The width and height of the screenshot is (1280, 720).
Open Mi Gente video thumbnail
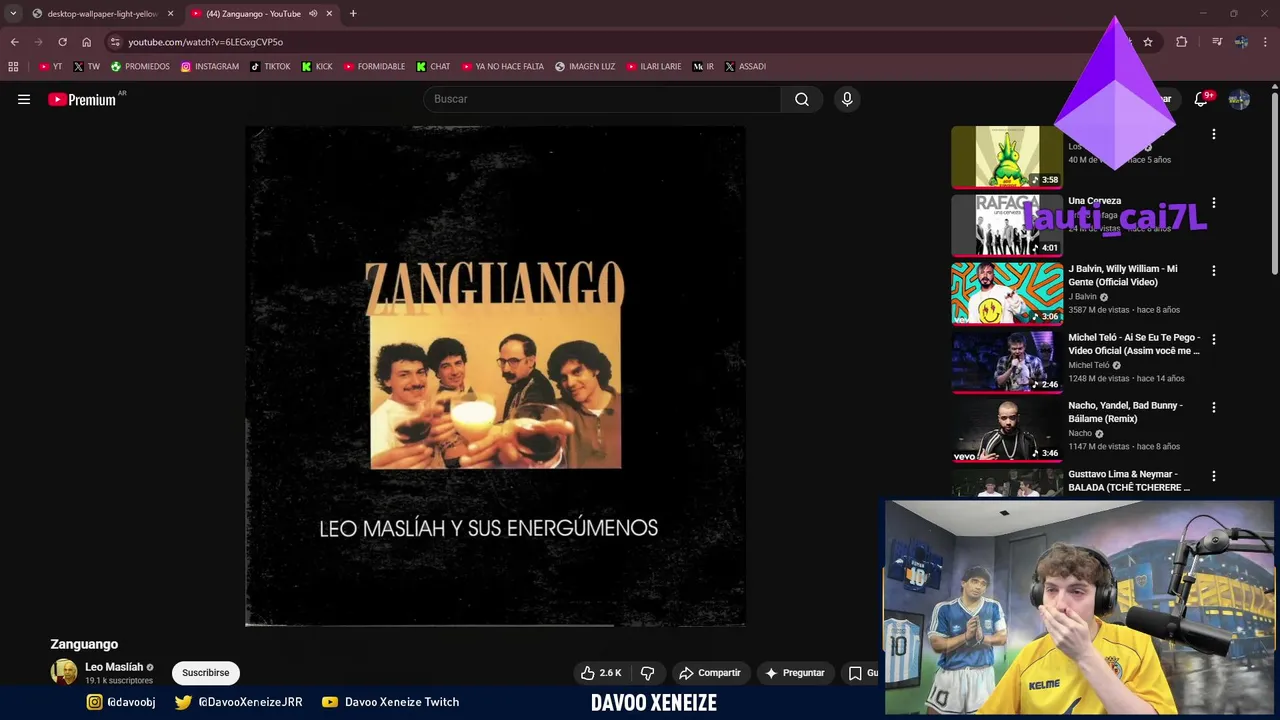click(x=1007, y=293)
